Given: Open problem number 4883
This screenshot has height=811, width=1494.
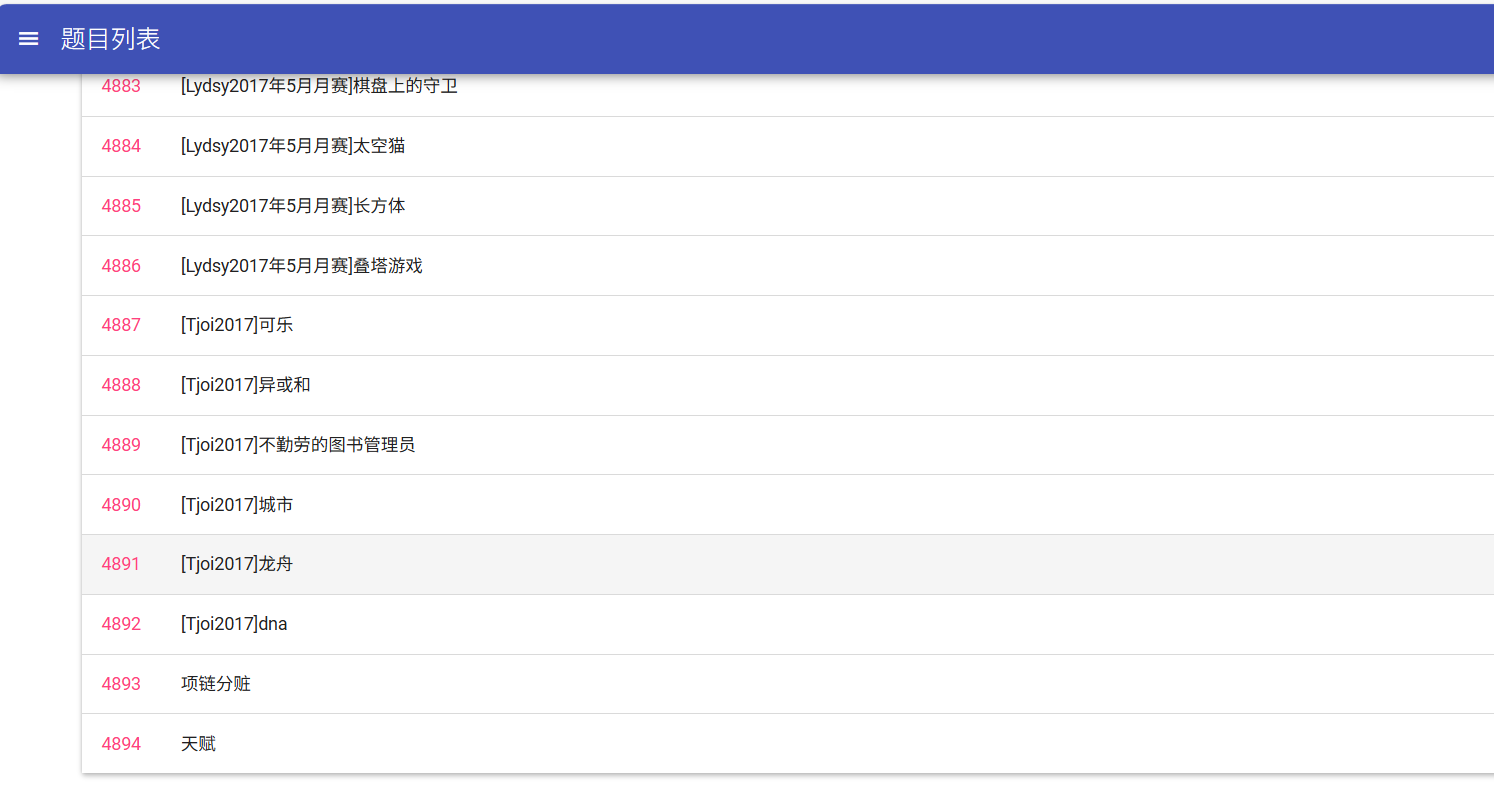Looking at the screenshot, I should pos(121,86).
